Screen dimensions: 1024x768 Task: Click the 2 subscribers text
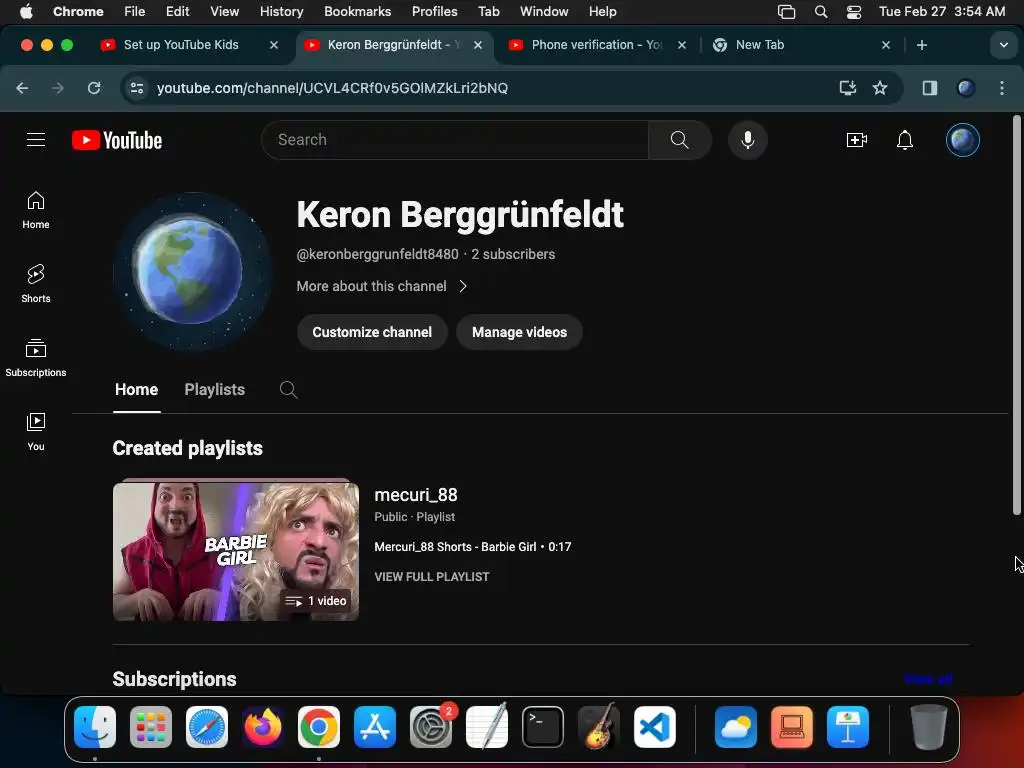513,254
